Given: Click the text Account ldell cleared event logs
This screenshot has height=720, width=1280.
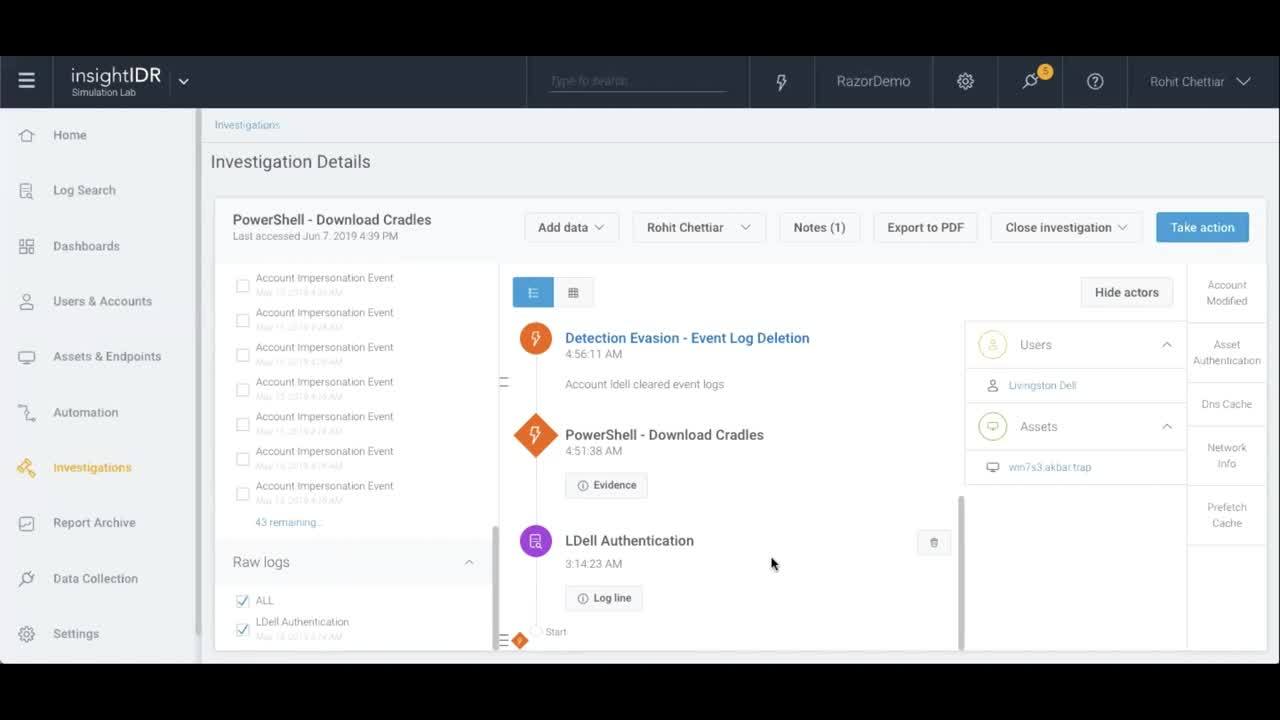Looking at the screenshot, I should (x=644, y=384).
